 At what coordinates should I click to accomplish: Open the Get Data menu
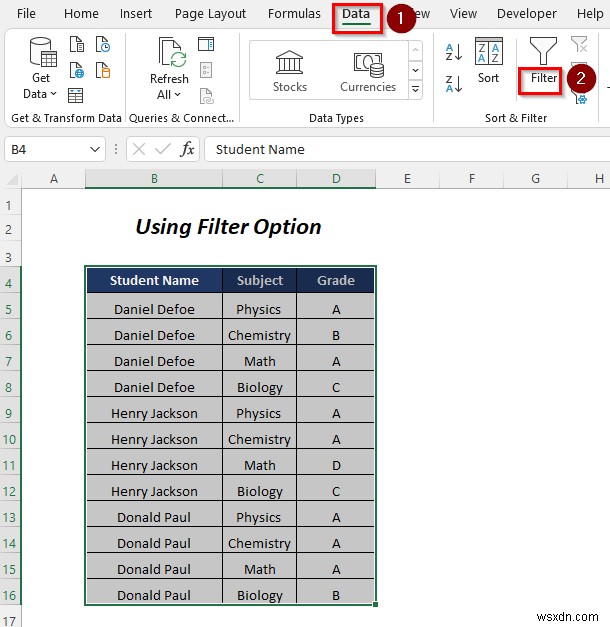(x=40, y=68)
